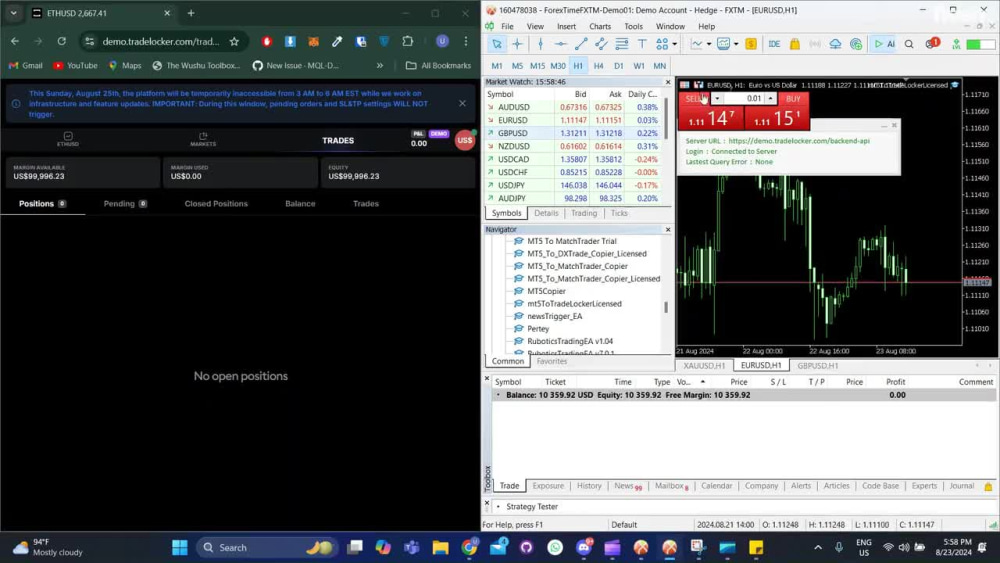Select USDJPY row in Market Watch
The height and width of the screenshot is (563, 1000).
coord(573,186)
